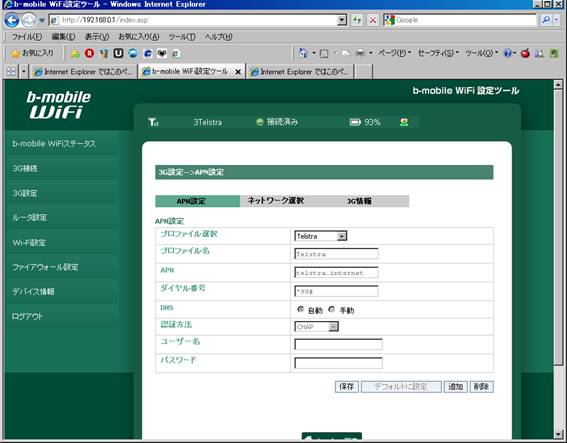Expand the address bar history dropdown
The image size is (567, 443).
[342, 20]
